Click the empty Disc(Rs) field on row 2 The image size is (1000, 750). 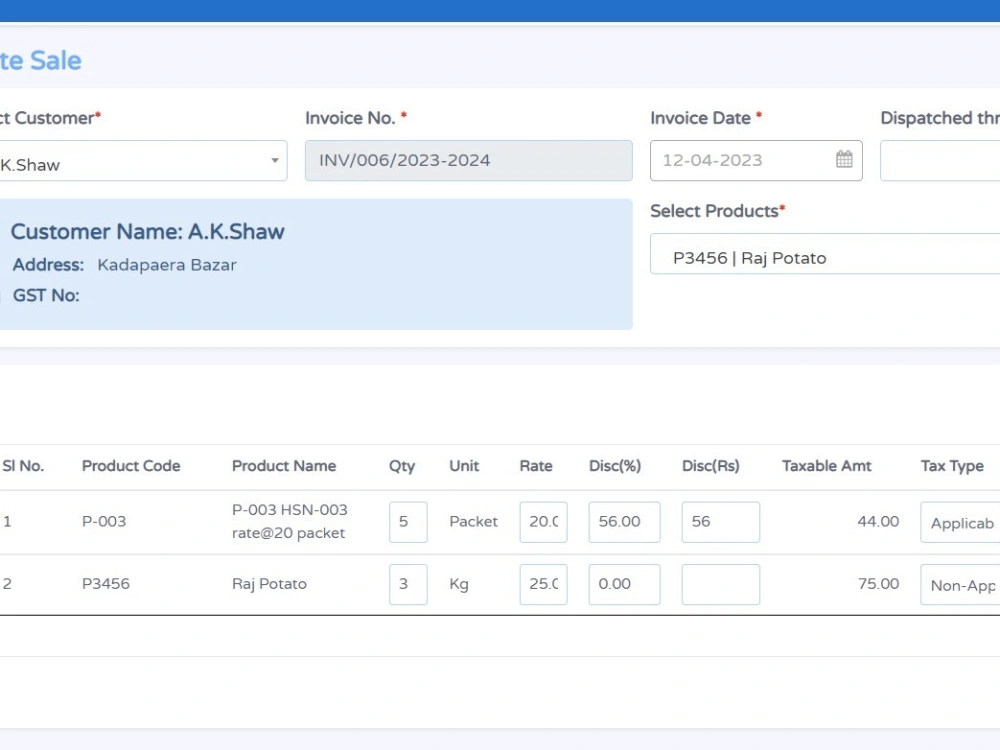pyautogui.click(x=721, y=584)
